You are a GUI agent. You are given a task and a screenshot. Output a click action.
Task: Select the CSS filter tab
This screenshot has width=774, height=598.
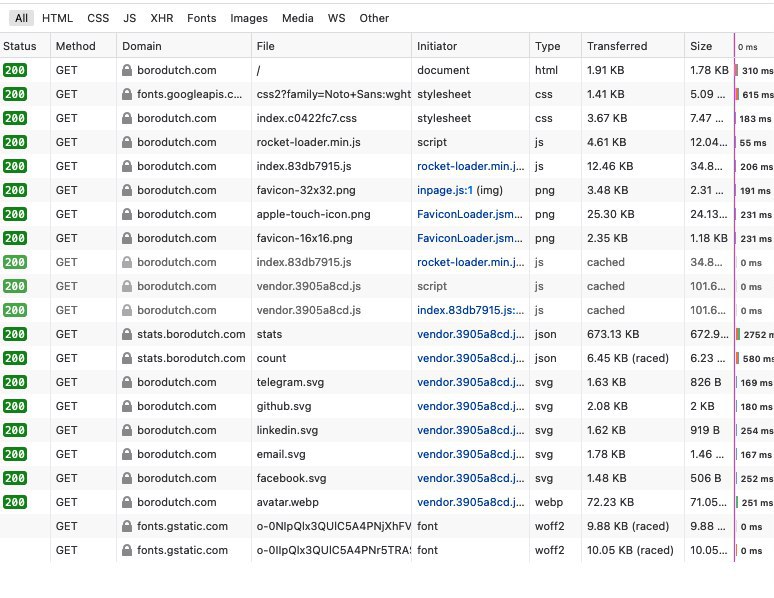[98, 18]
